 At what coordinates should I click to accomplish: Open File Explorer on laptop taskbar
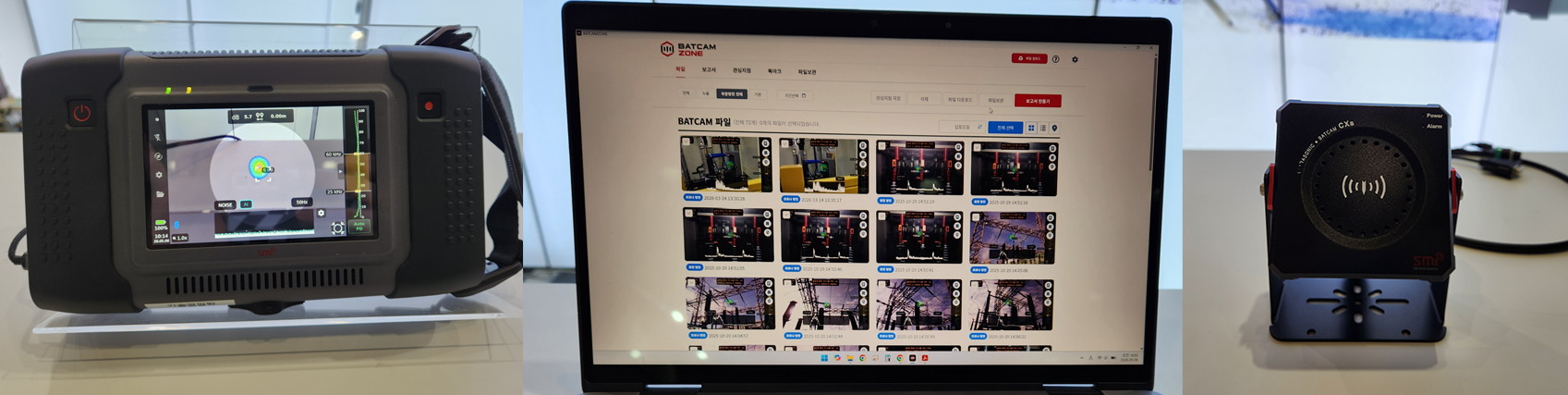[850, 358]
